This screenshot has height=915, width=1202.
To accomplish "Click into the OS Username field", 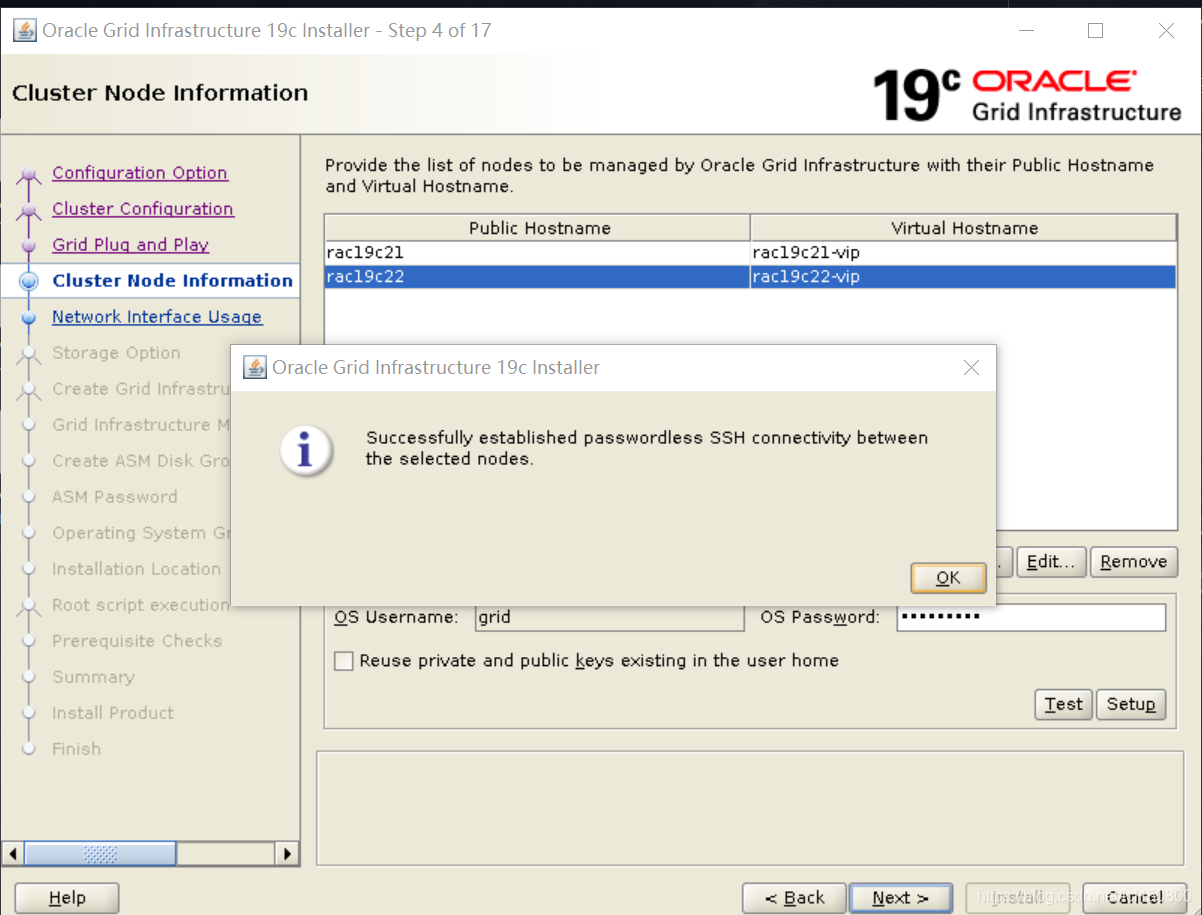I will [609, 618].
